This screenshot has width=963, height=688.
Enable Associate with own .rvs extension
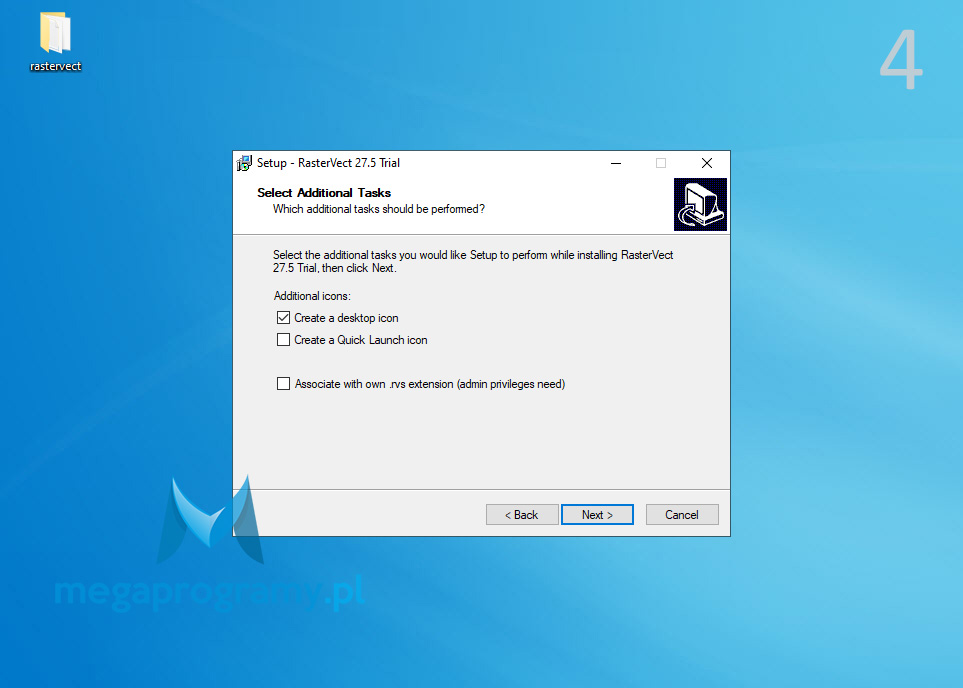[283, 384]
